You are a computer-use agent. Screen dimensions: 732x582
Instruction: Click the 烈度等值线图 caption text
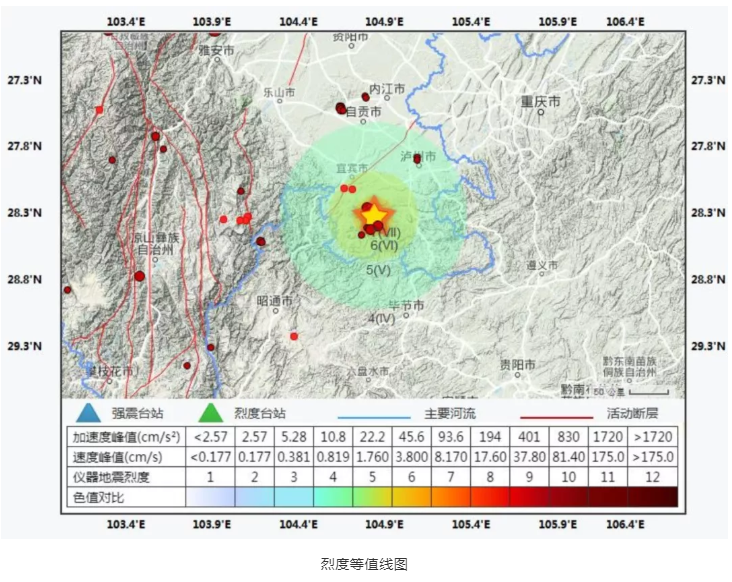[x=364, y=564]
